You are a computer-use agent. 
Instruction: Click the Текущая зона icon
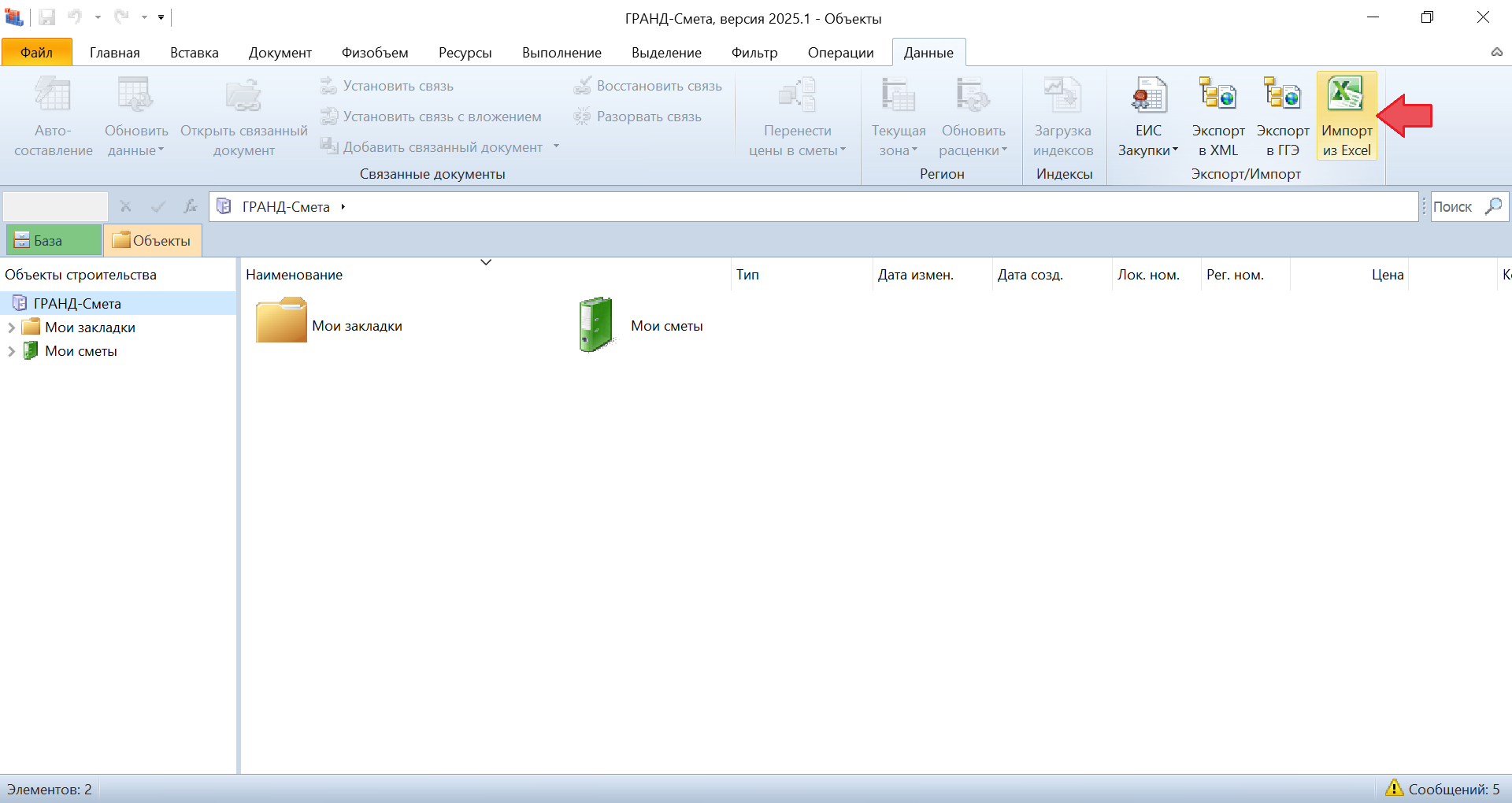pos(898,95)
